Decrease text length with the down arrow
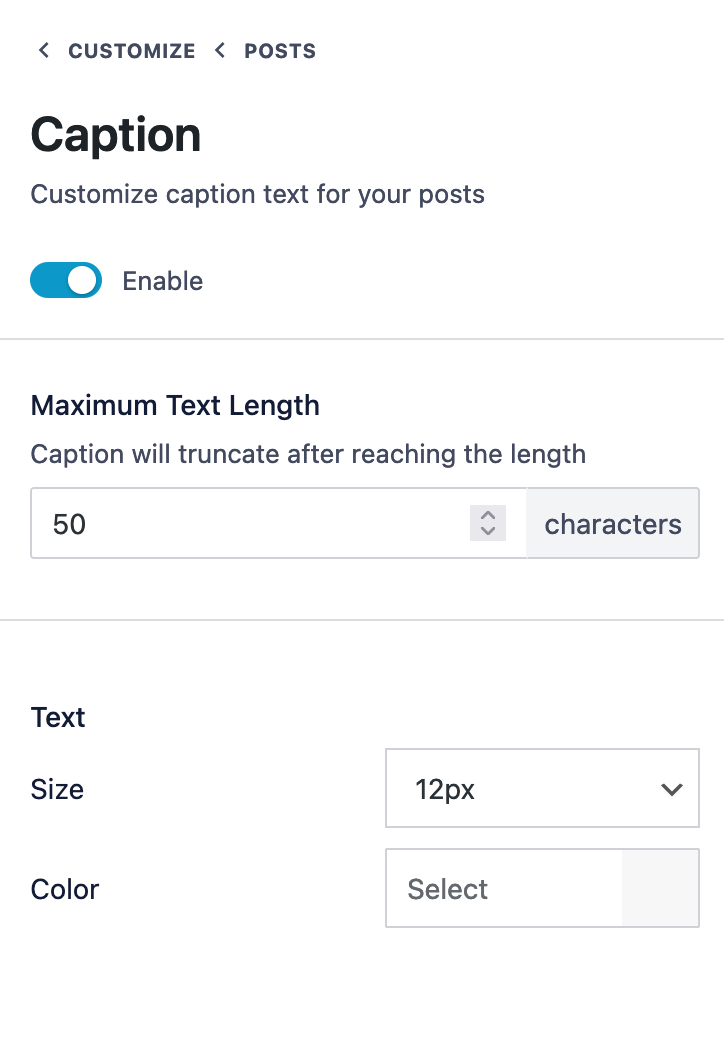 click(x=488, y=531)
